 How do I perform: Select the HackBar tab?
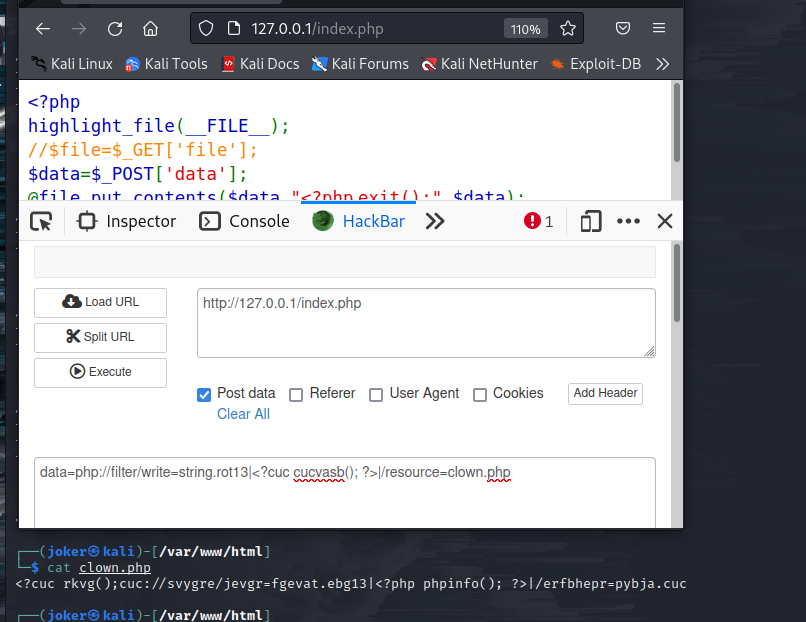[359, 222]
